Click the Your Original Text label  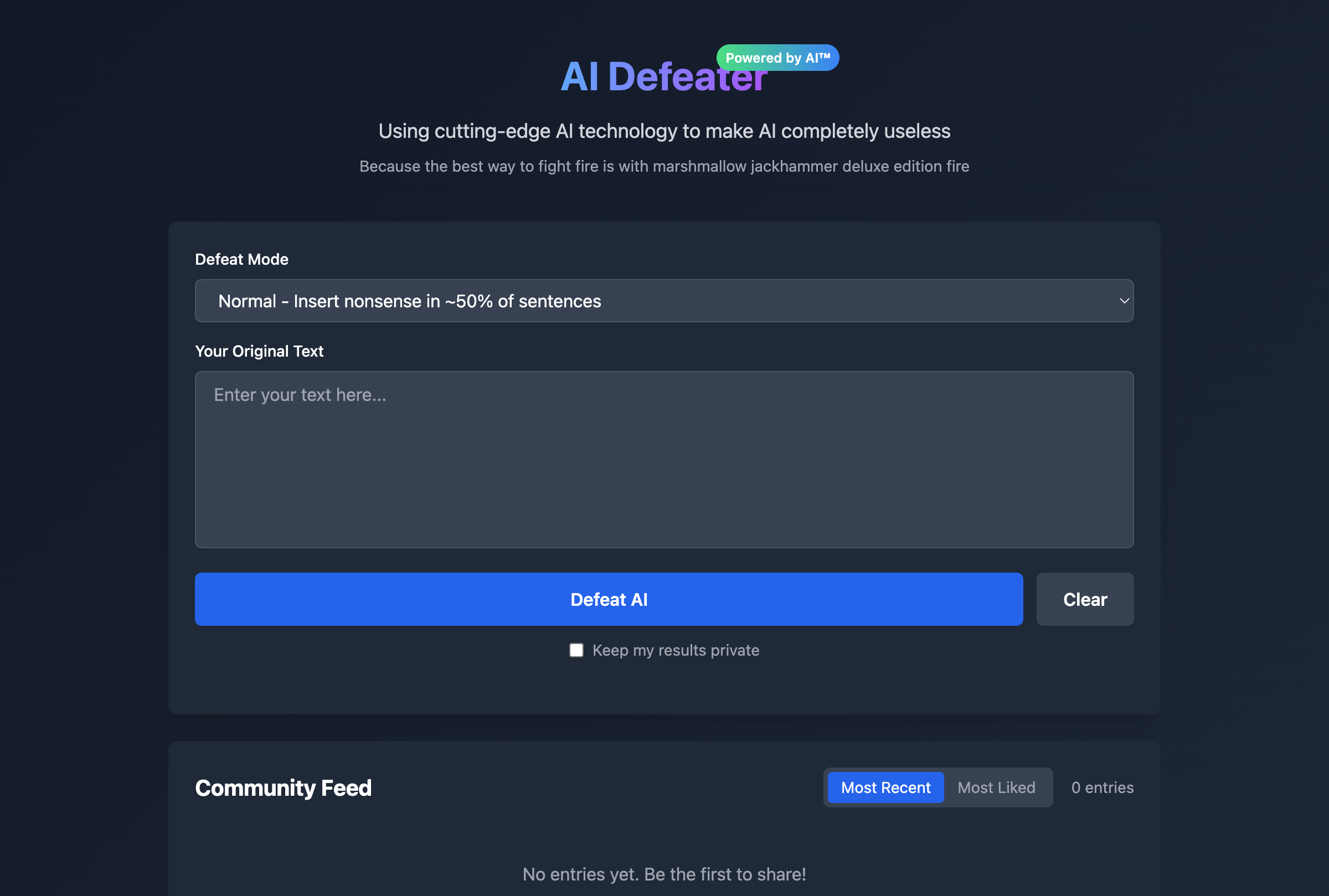click(x=259, y=351)
